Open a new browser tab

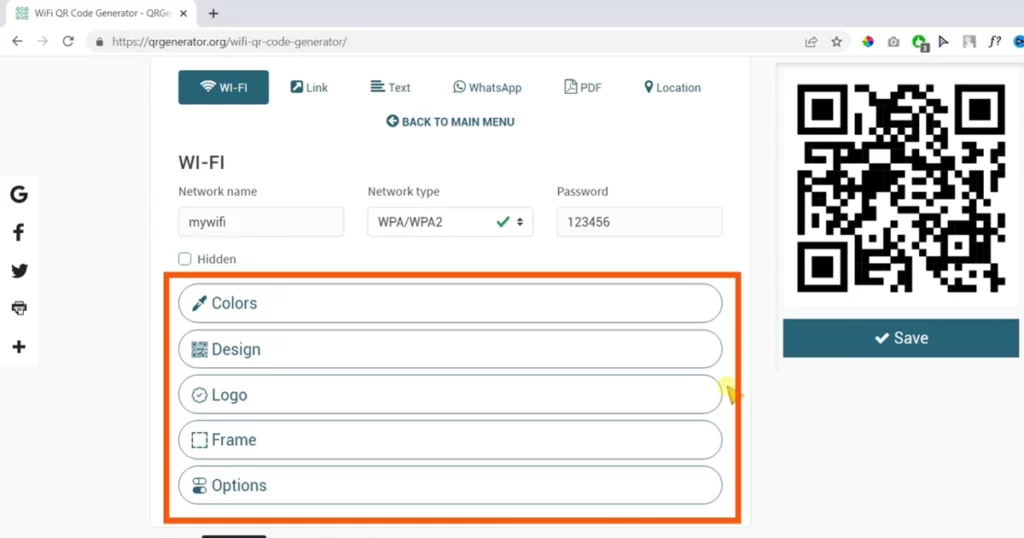click(214, 13)
